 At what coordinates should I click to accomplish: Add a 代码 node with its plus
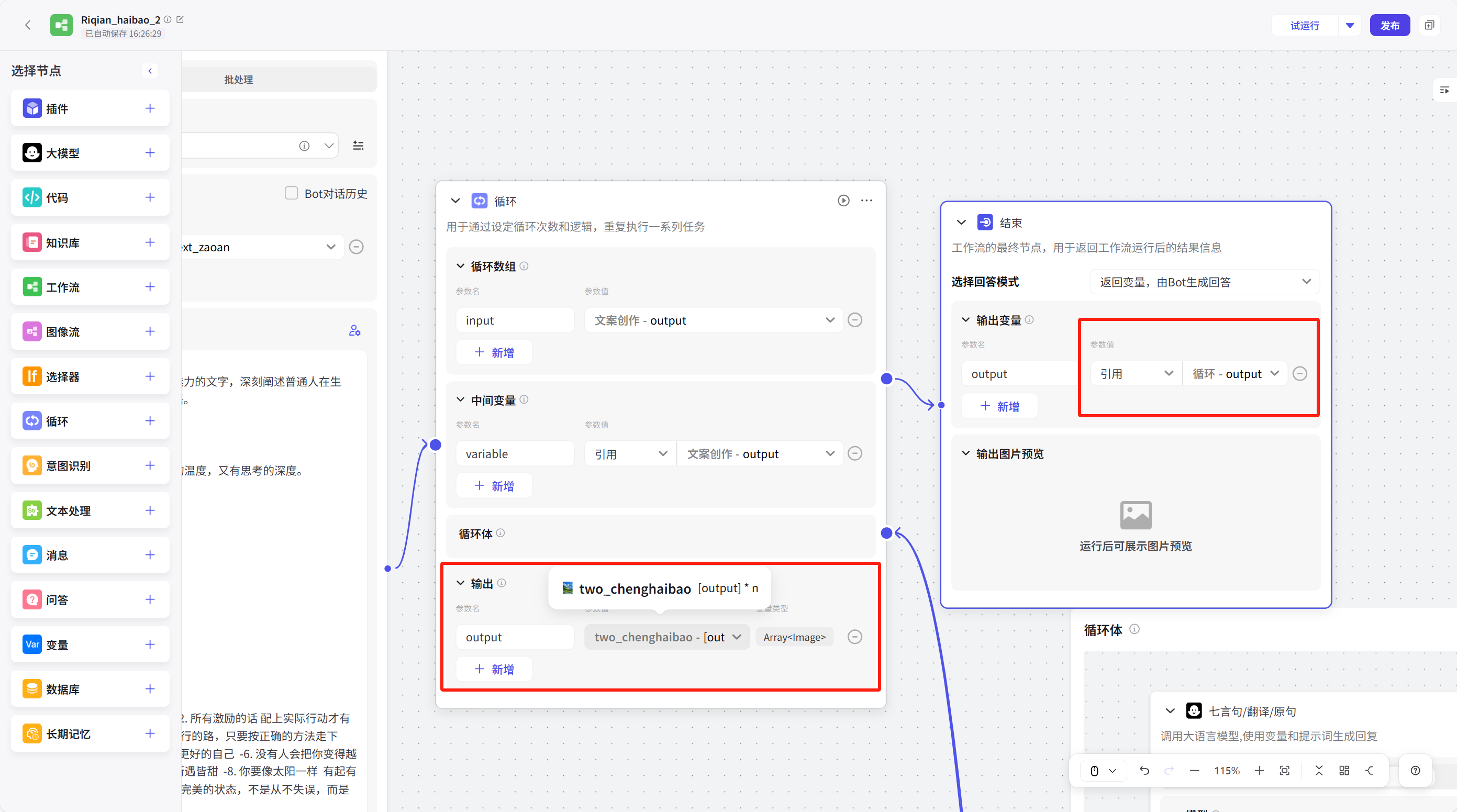150,197
